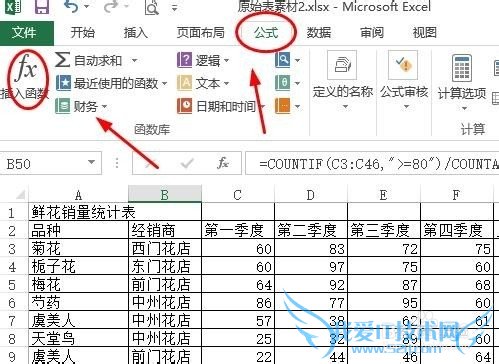This screenshot has width=499, height=364.
Task: Switch to the Insert (插入) tab
Action: pos(135,33)
